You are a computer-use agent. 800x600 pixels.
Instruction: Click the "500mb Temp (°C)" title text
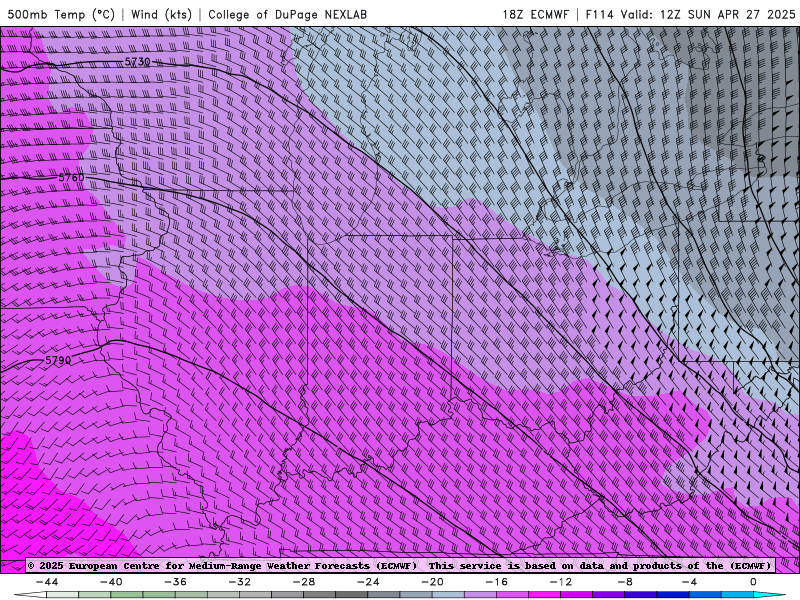click(x=61, y=14)
